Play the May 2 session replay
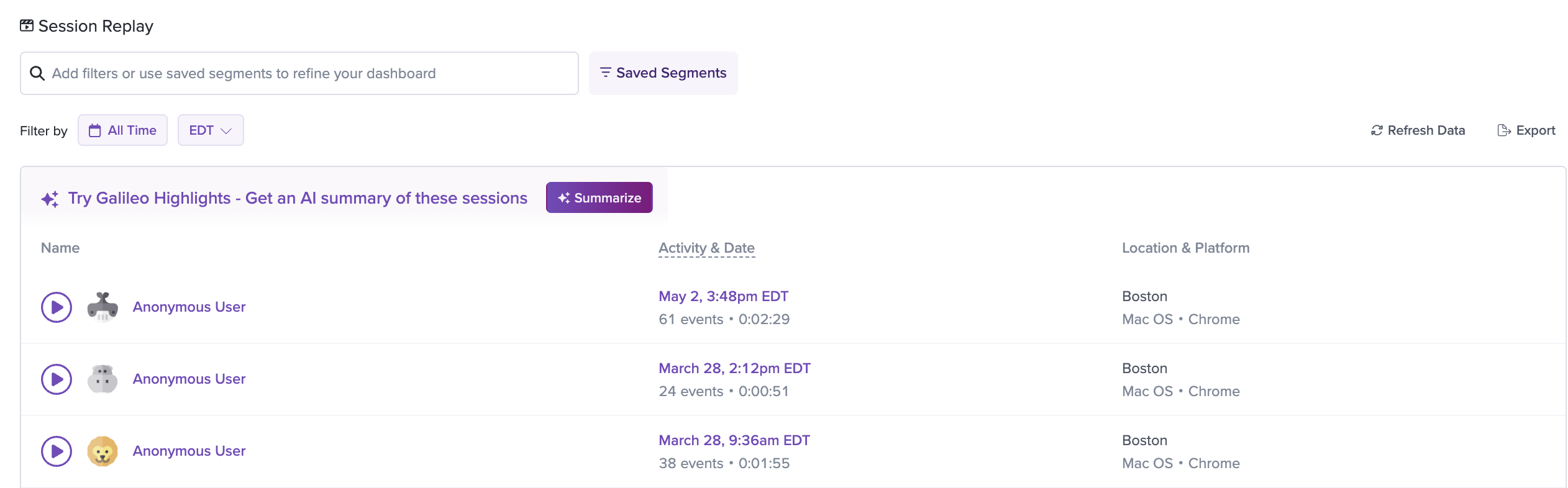1568x488 pixels. pos(57,307)
